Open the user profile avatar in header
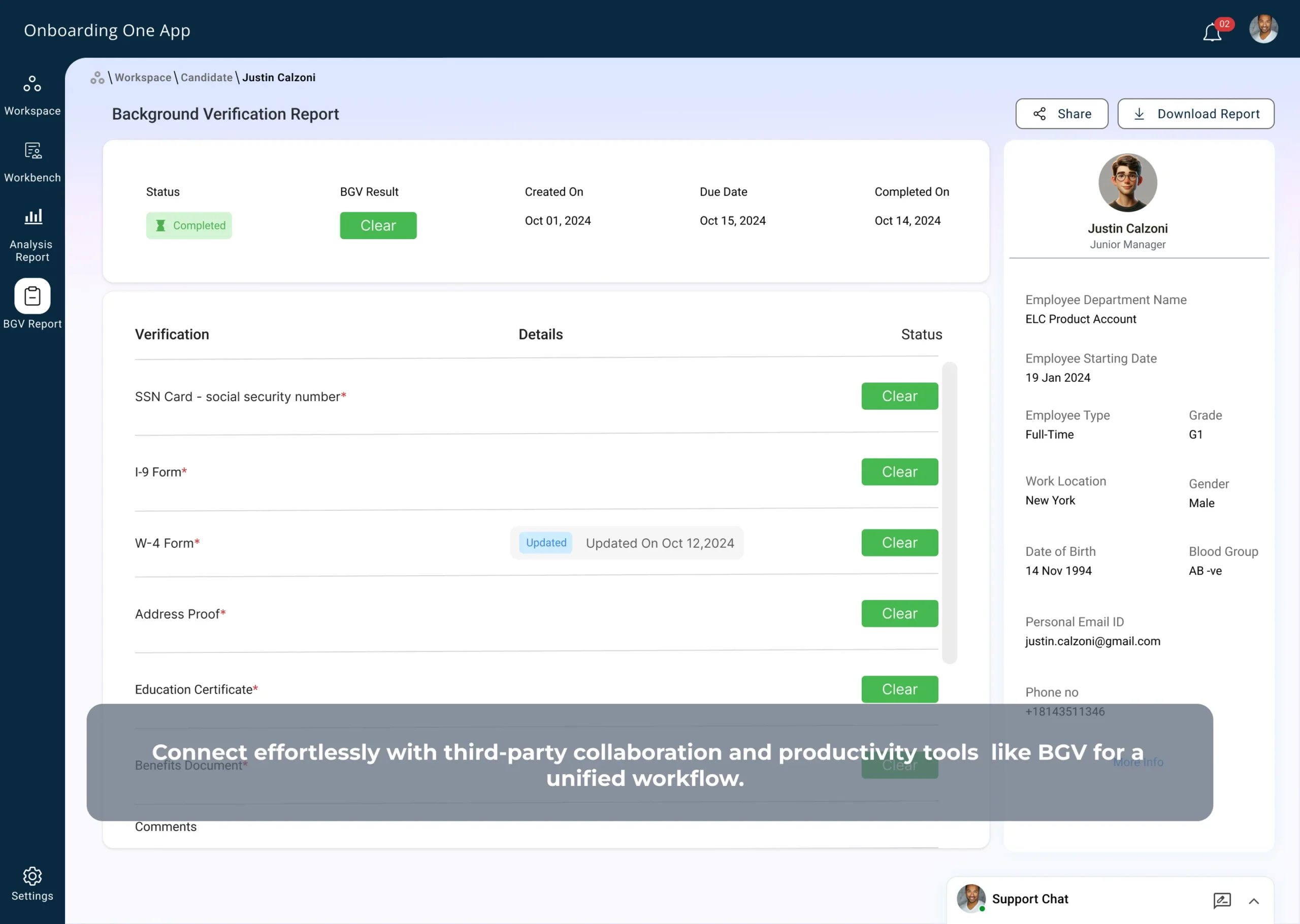This screenshot has height=924, width=1300. click(x=1263, y=29)
